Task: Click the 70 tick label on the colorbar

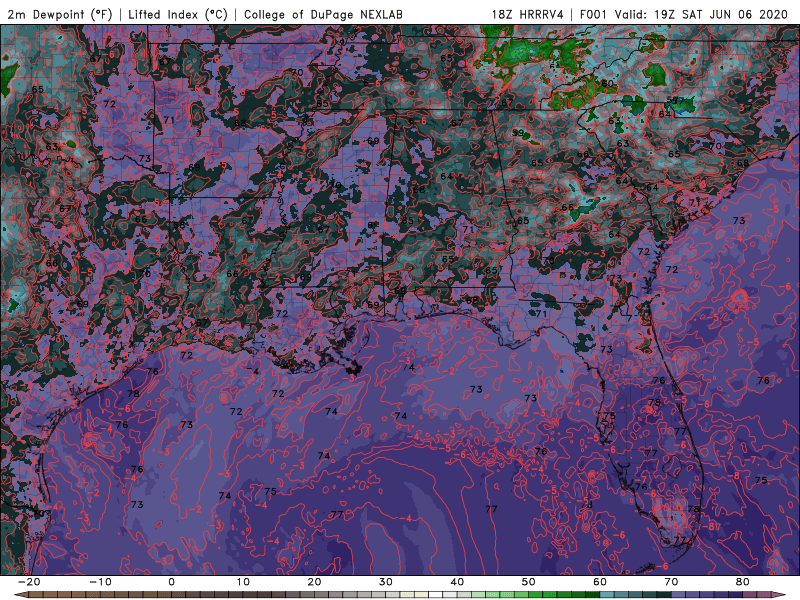Action: pyautogui.click(x=671, y=582)
